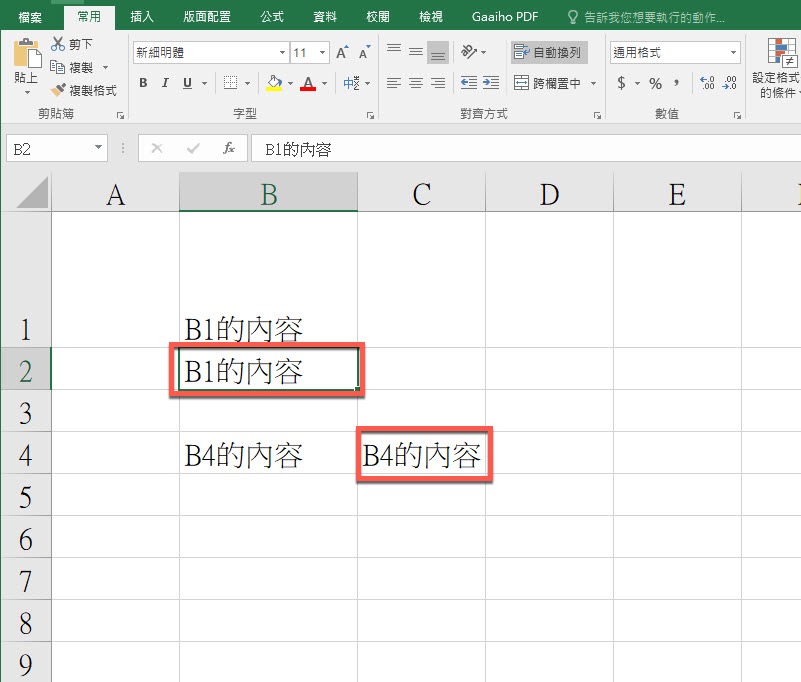Switch to the 插入 tab
Image resolution: width=801 pixels, height=682 pixels.
coord(142,17)
